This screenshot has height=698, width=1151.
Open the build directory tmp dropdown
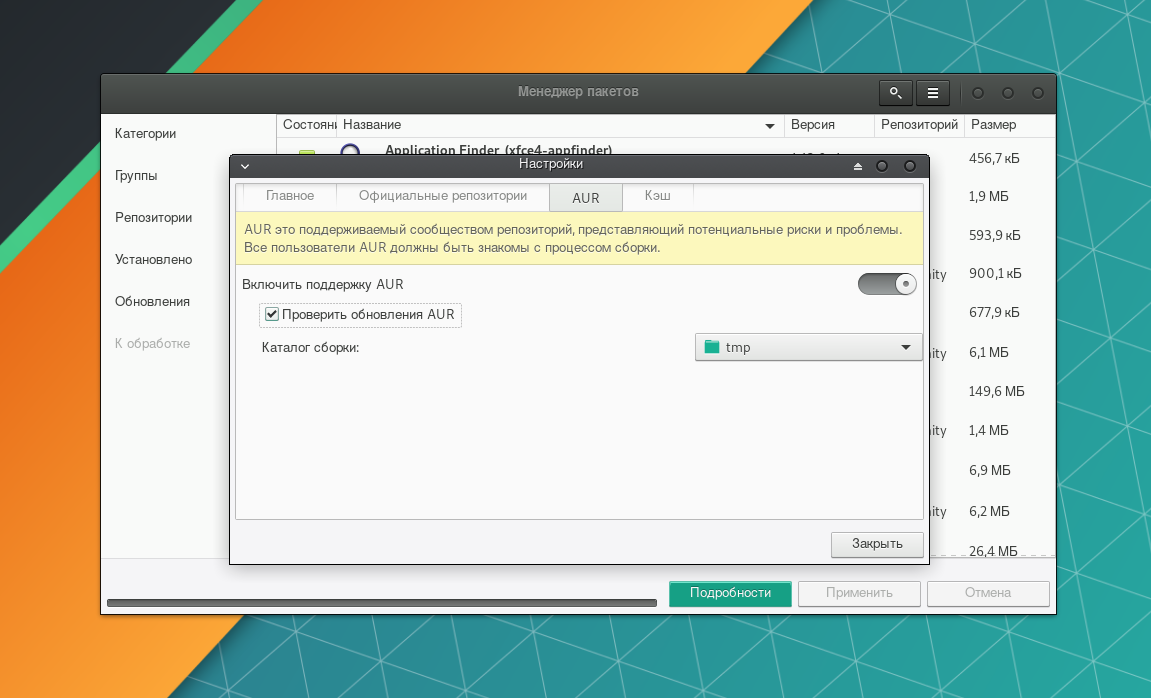808,347
